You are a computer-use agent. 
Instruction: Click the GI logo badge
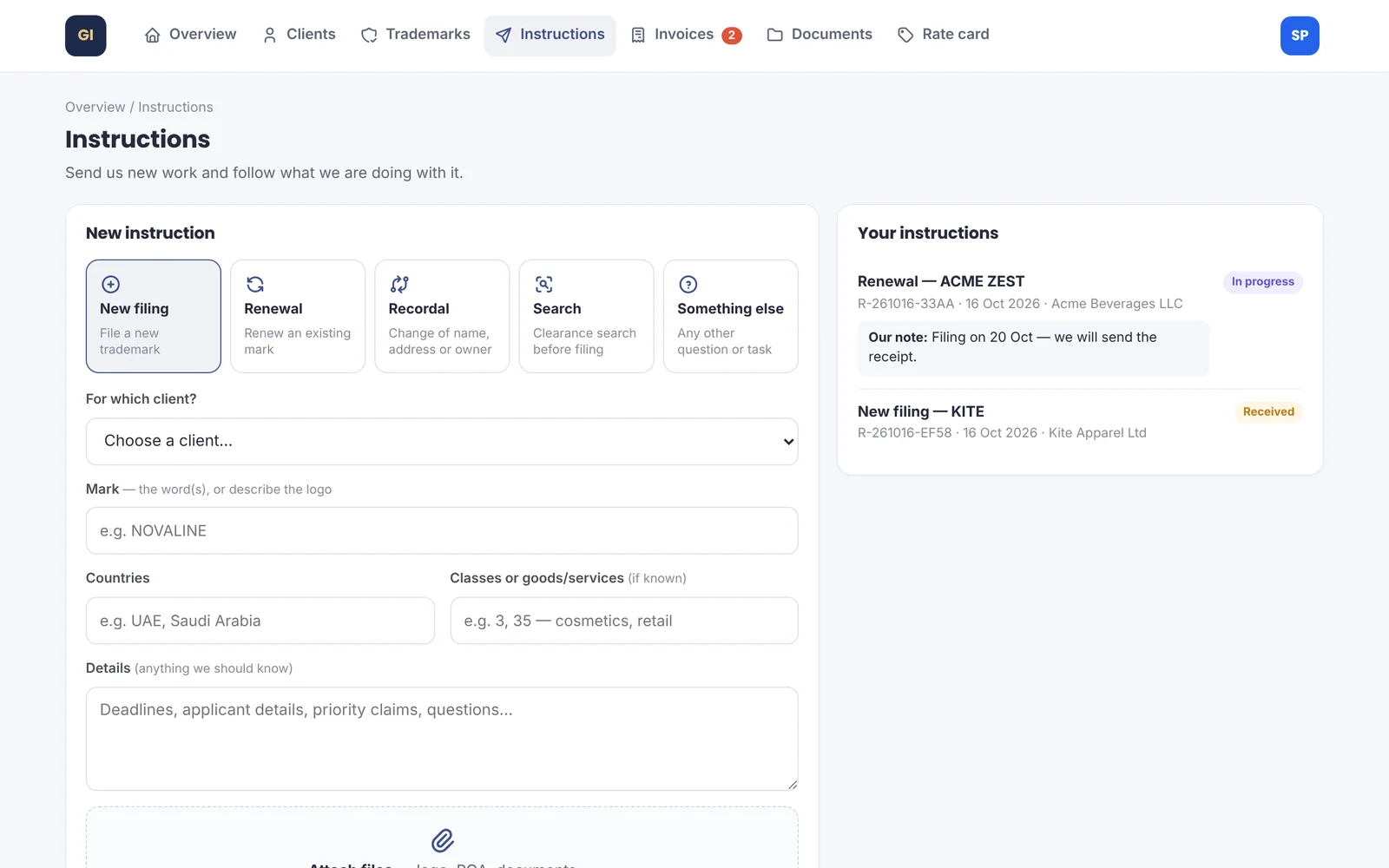click(x=86, y=36)
